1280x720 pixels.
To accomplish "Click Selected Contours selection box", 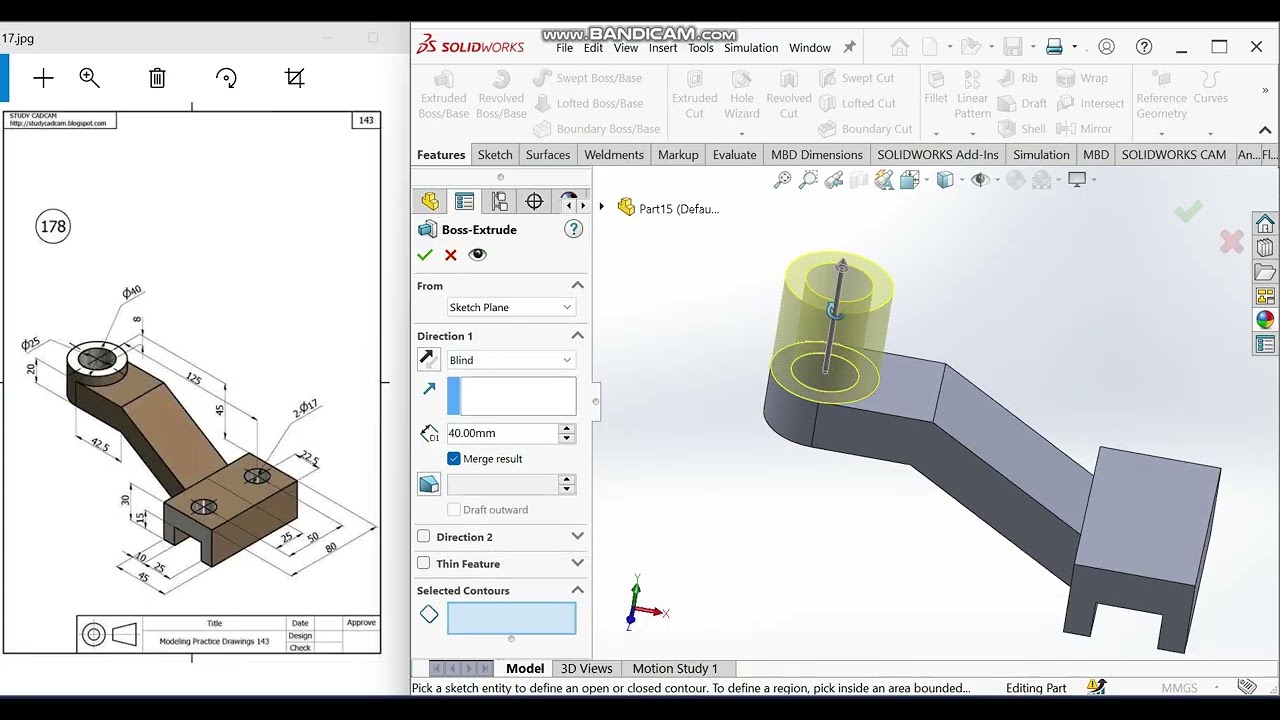I will click(x=511, y=619).
